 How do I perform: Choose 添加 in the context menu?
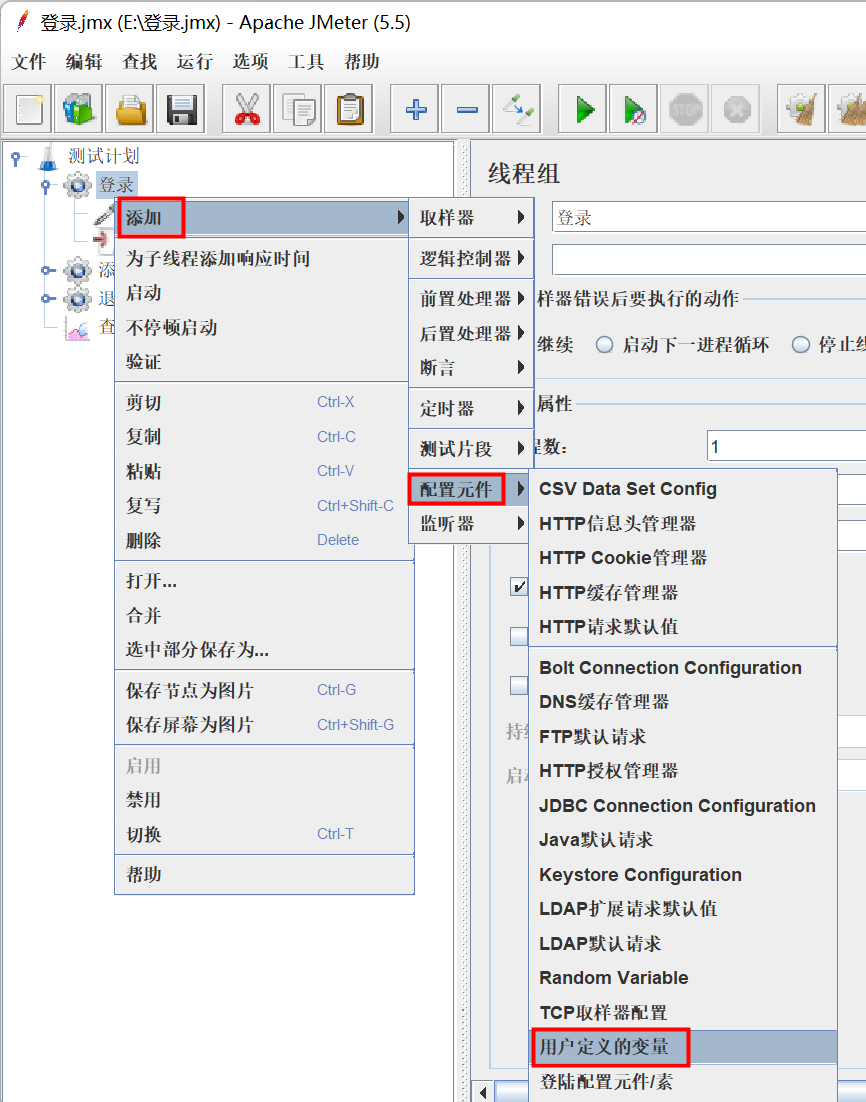261,218
